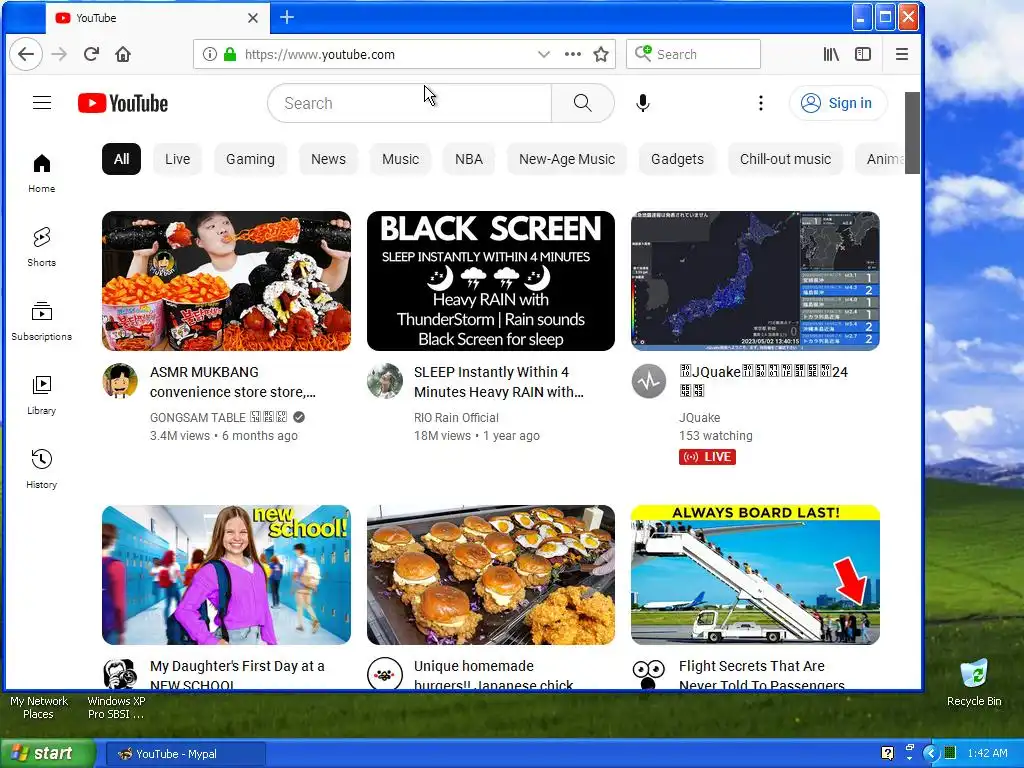
Task: Select My Network Places desktop icon
Action: (39, 707)
